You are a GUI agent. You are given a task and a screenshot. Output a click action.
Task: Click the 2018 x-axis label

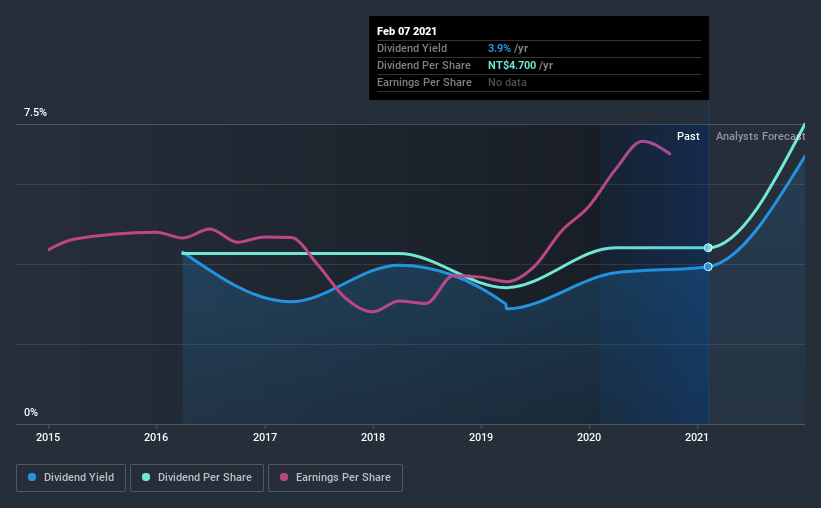coord(373,437)
